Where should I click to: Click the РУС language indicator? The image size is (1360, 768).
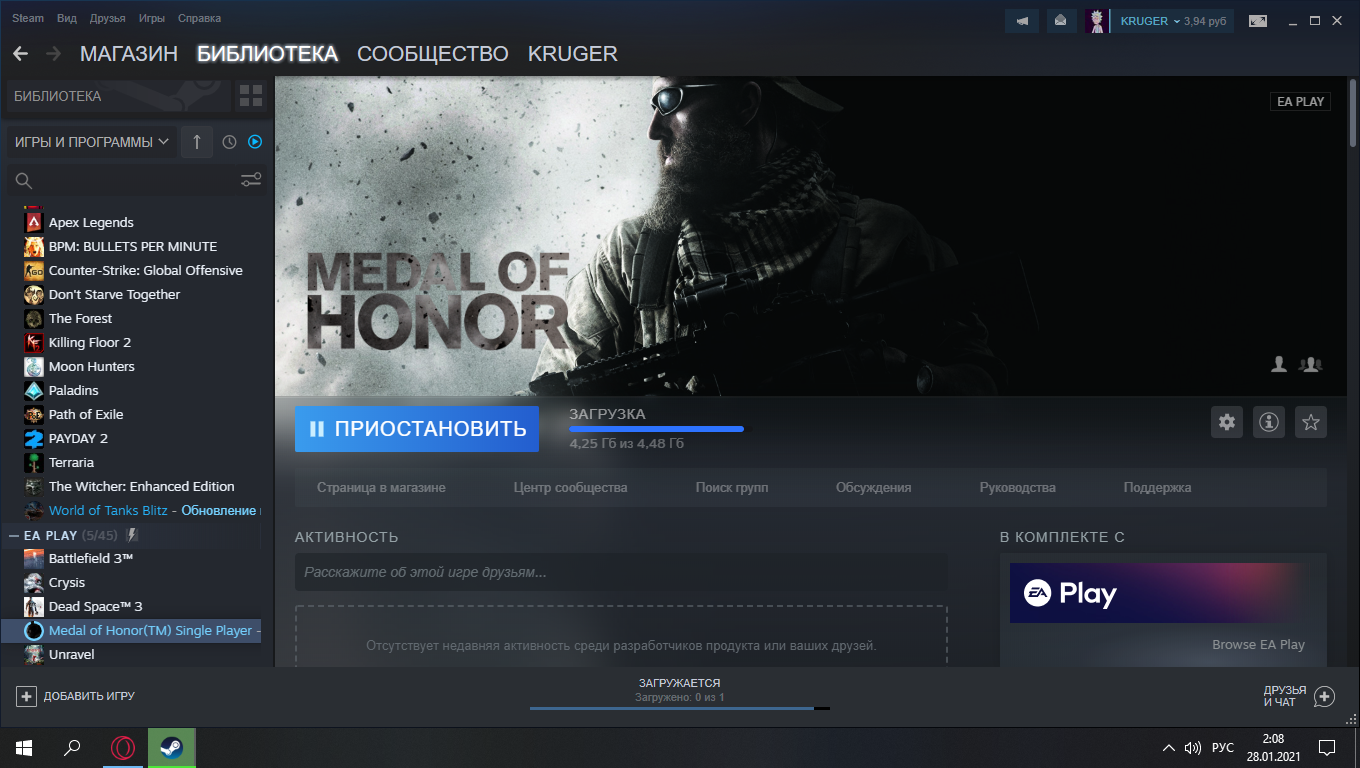[1223, 748]
